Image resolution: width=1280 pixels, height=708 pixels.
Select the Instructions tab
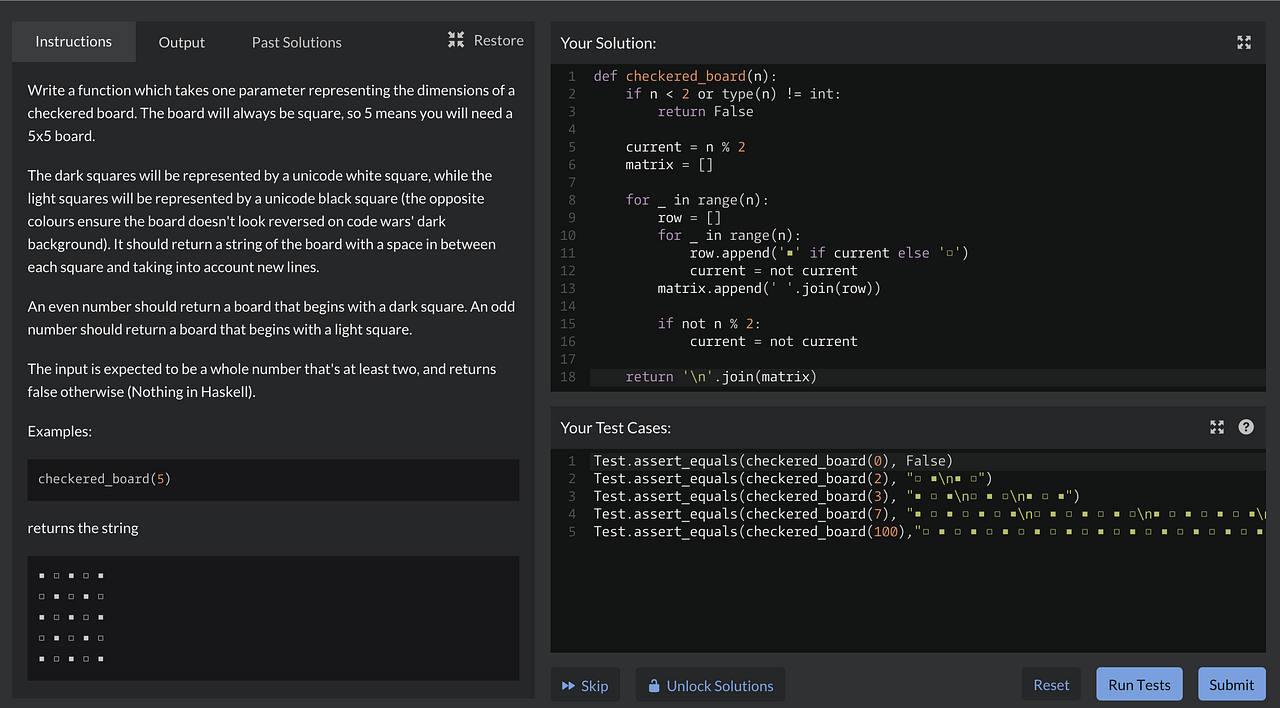(x=73, y=41)
